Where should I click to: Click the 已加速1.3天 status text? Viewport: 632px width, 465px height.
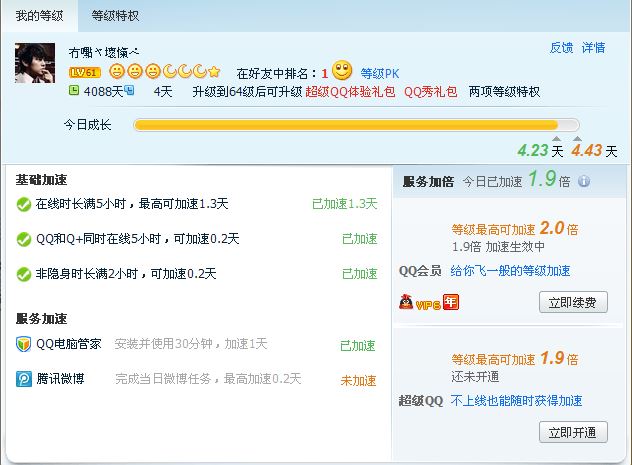coord(345,204)
